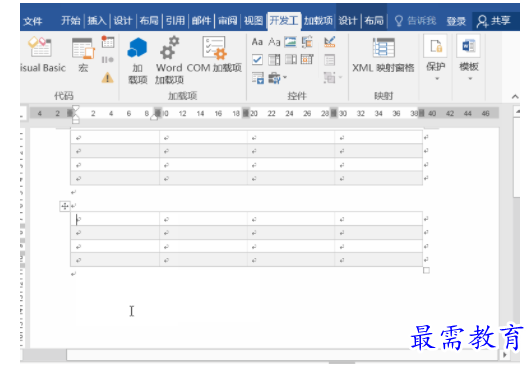Open the Visual Basic editor
Image resolution: width=532 pixels, height=369 pixels.
tap(42, 54)
